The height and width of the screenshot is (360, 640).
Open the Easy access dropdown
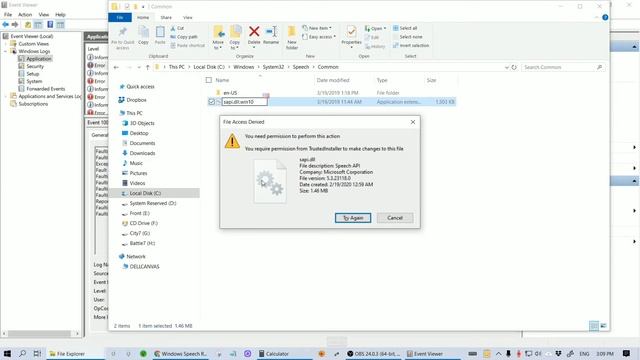(x=319, y=37)
